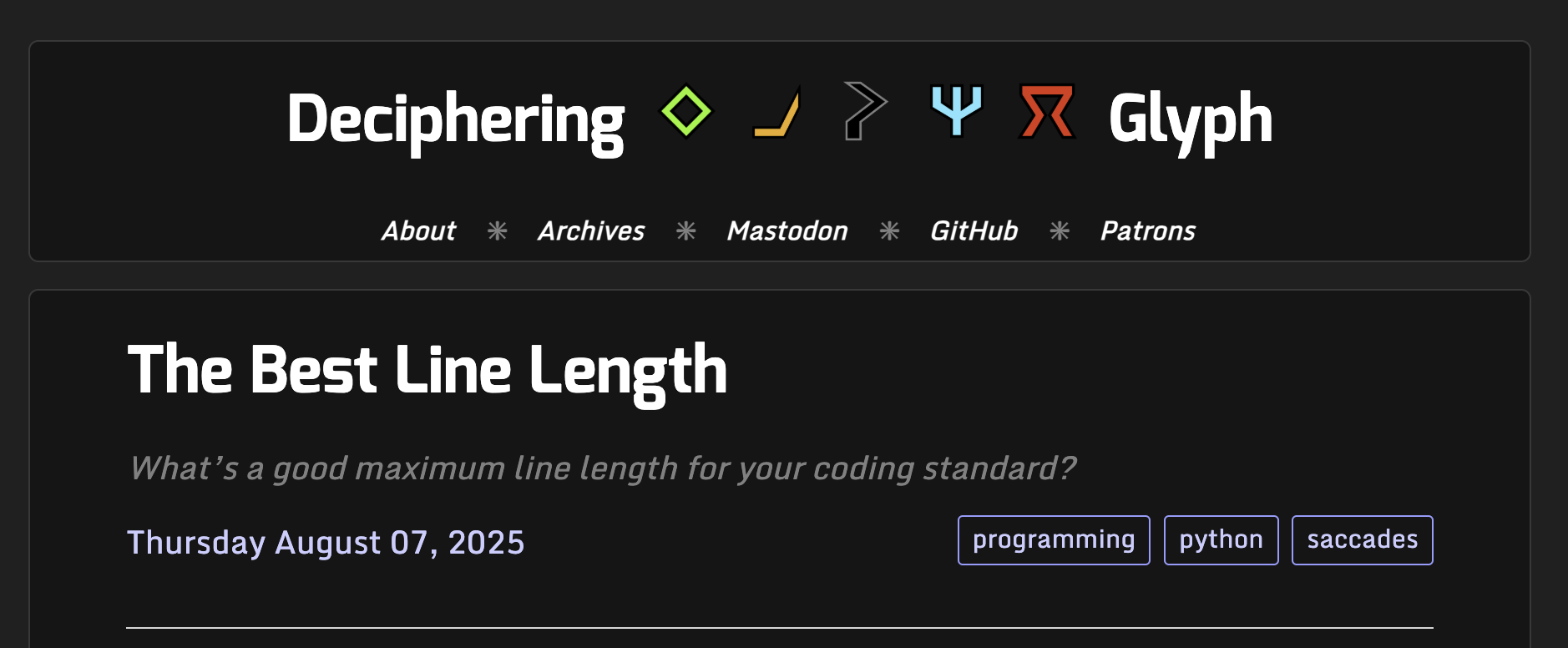Select the programming tag

(1054, 540)
